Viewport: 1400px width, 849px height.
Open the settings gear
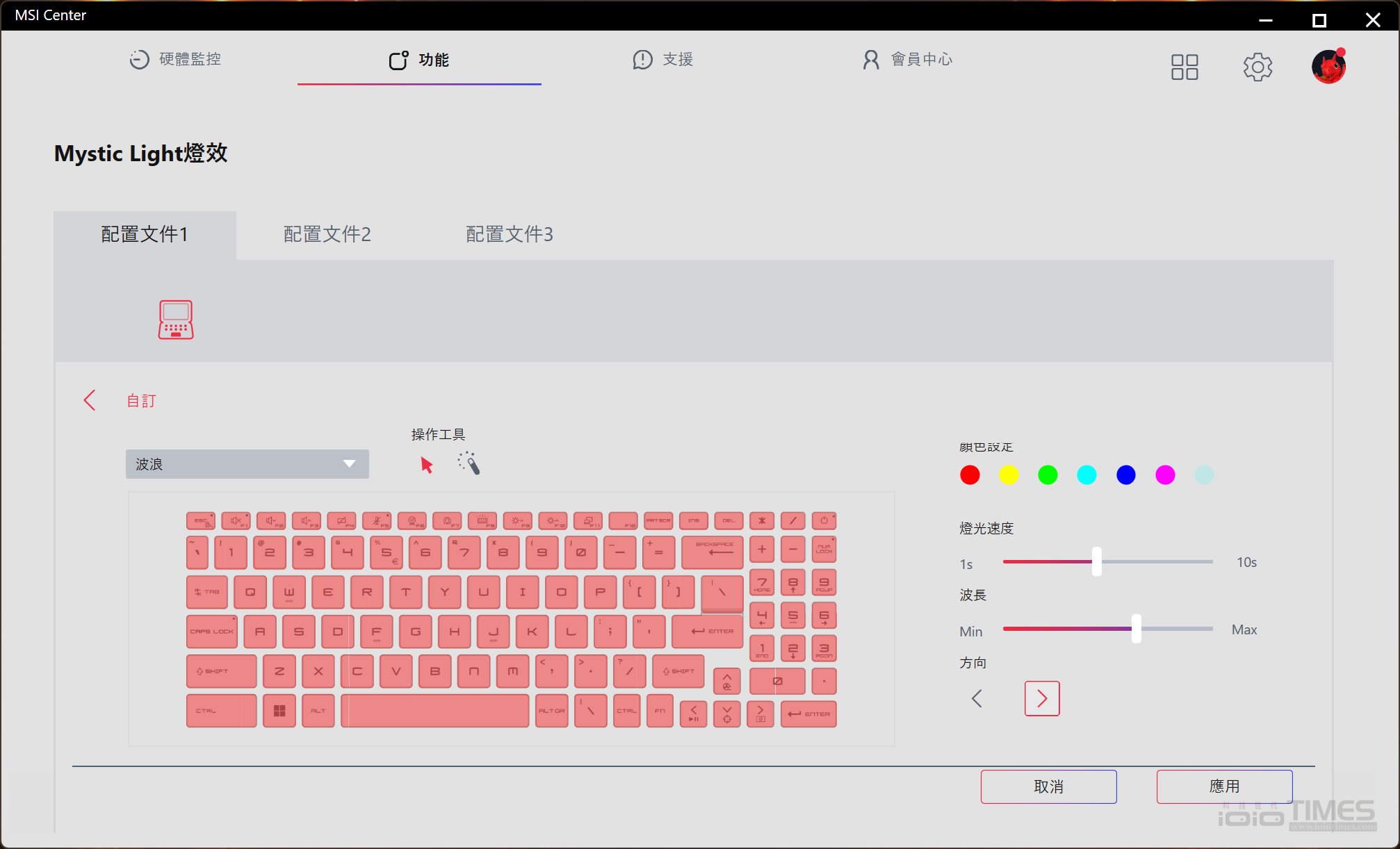[1257, 67]
